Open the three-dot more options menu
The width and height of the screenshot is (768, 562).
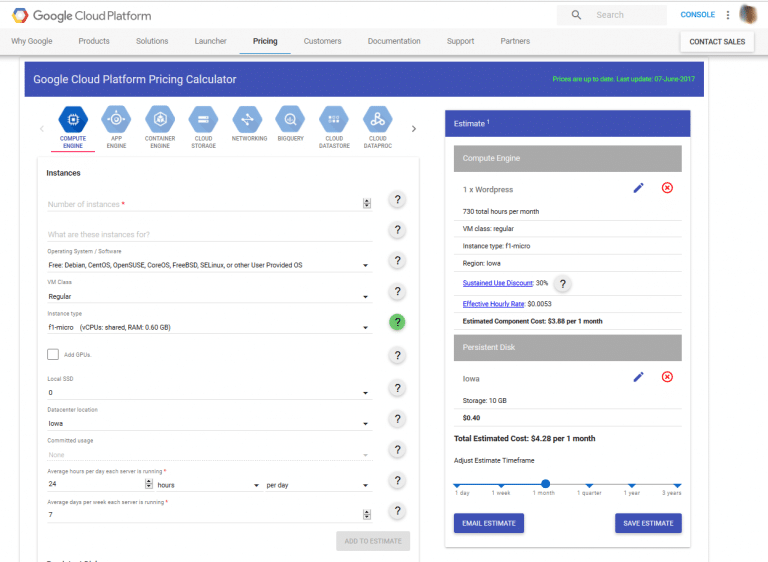[728, 15]
